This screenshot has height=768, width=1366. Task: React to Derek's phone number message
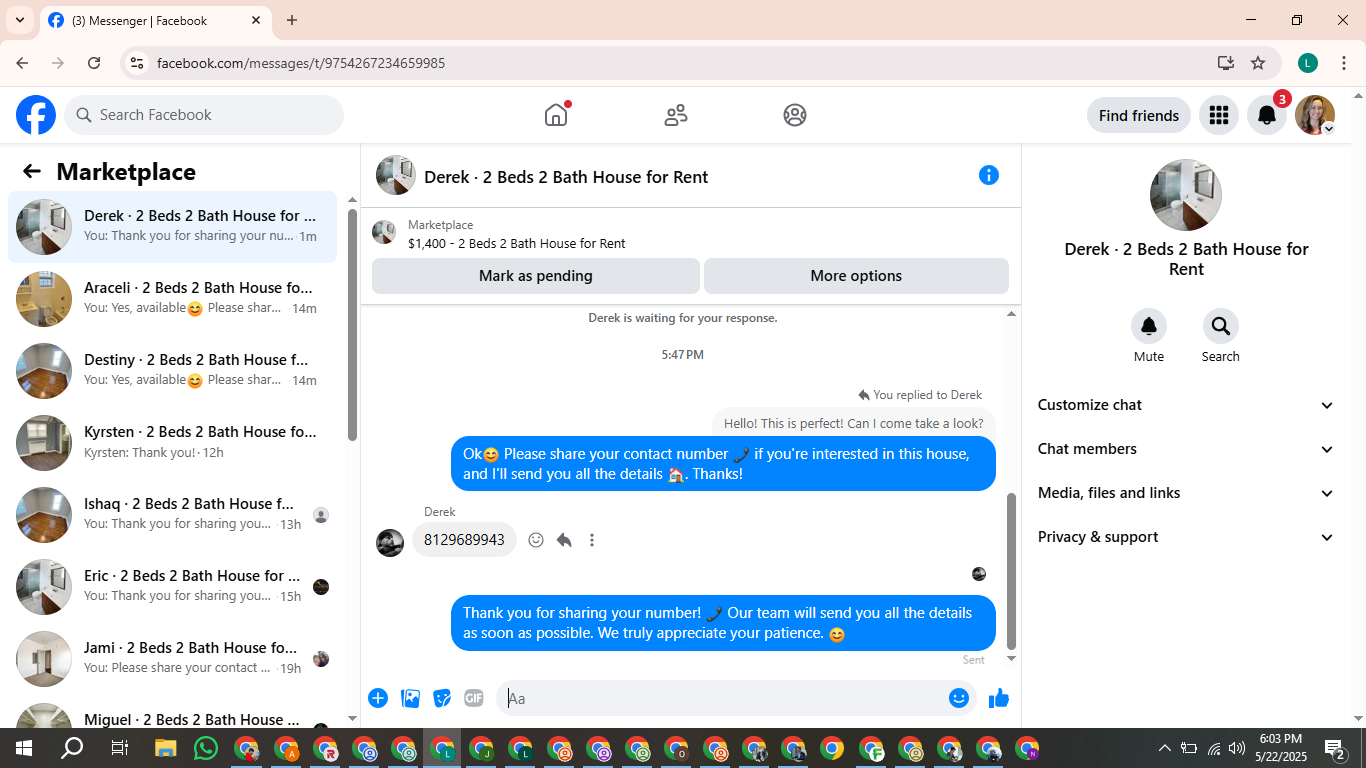tap(536, 540)
